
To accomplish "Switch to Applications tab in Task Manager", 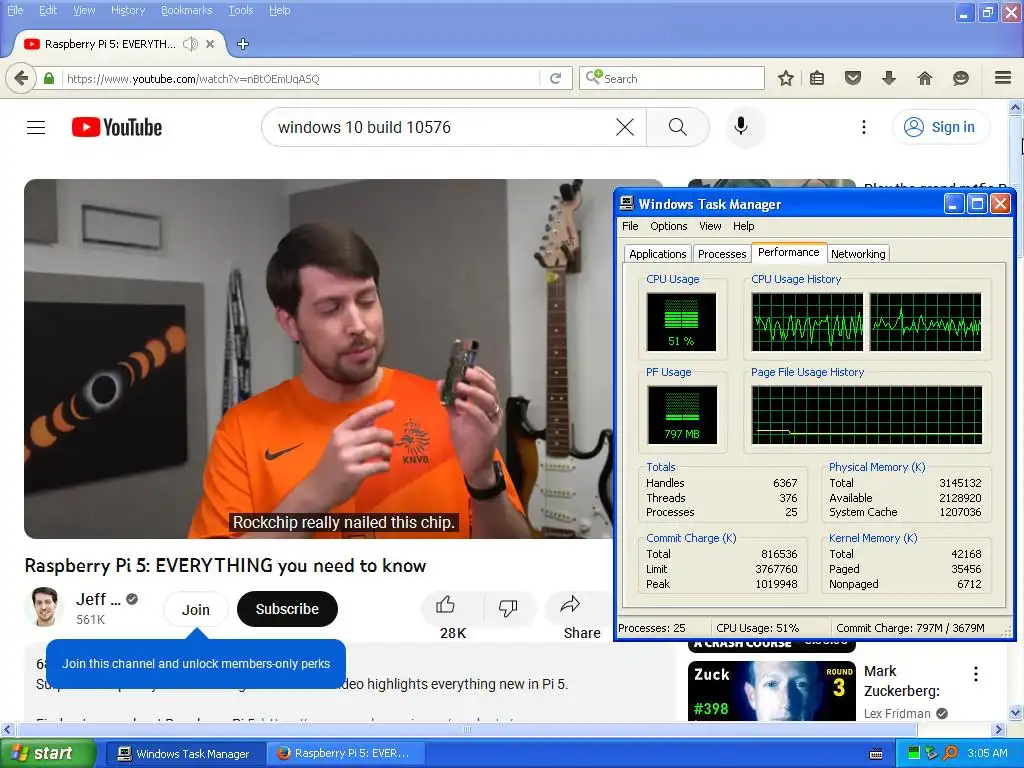I will 658,254.
